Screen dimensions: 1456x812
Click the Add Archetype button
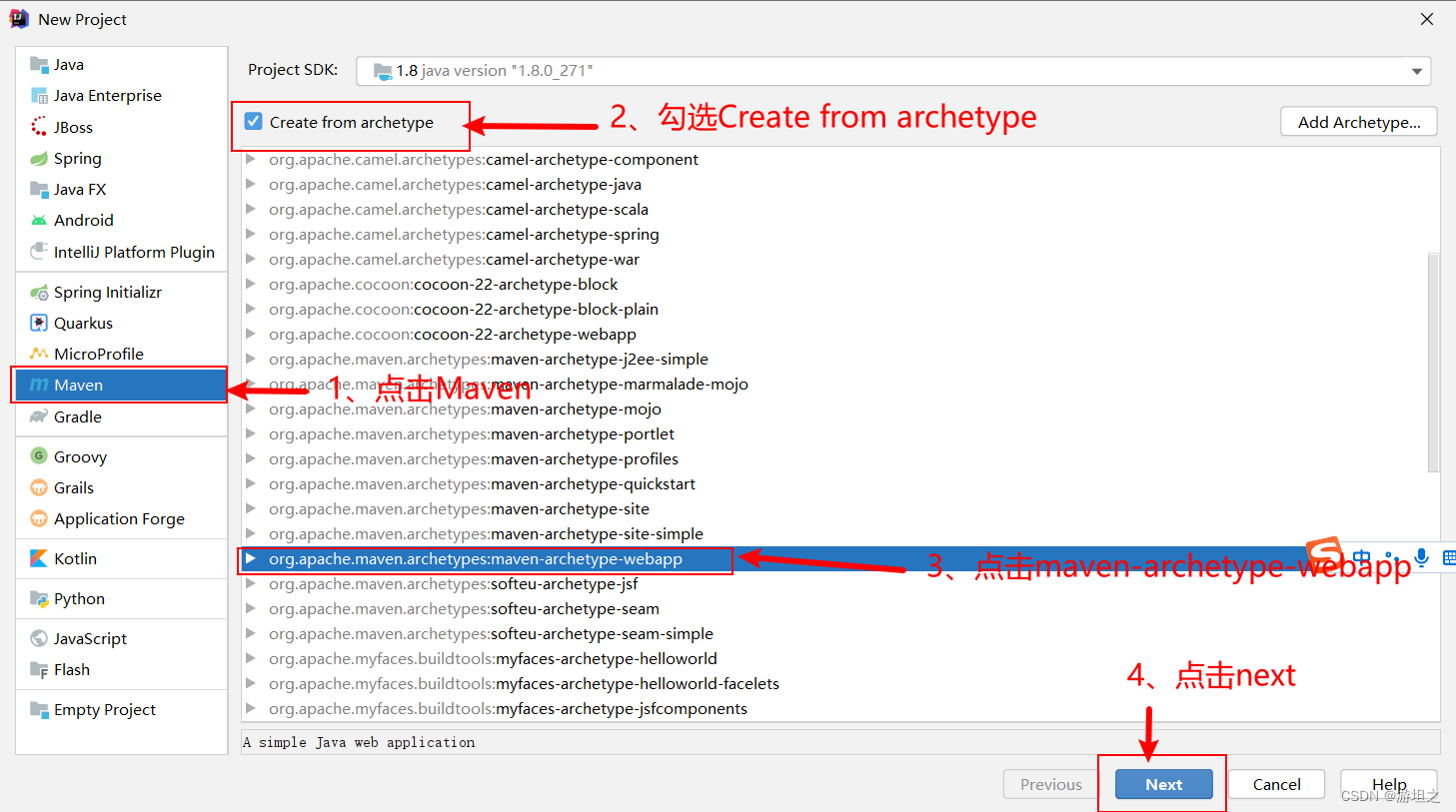1359,122
